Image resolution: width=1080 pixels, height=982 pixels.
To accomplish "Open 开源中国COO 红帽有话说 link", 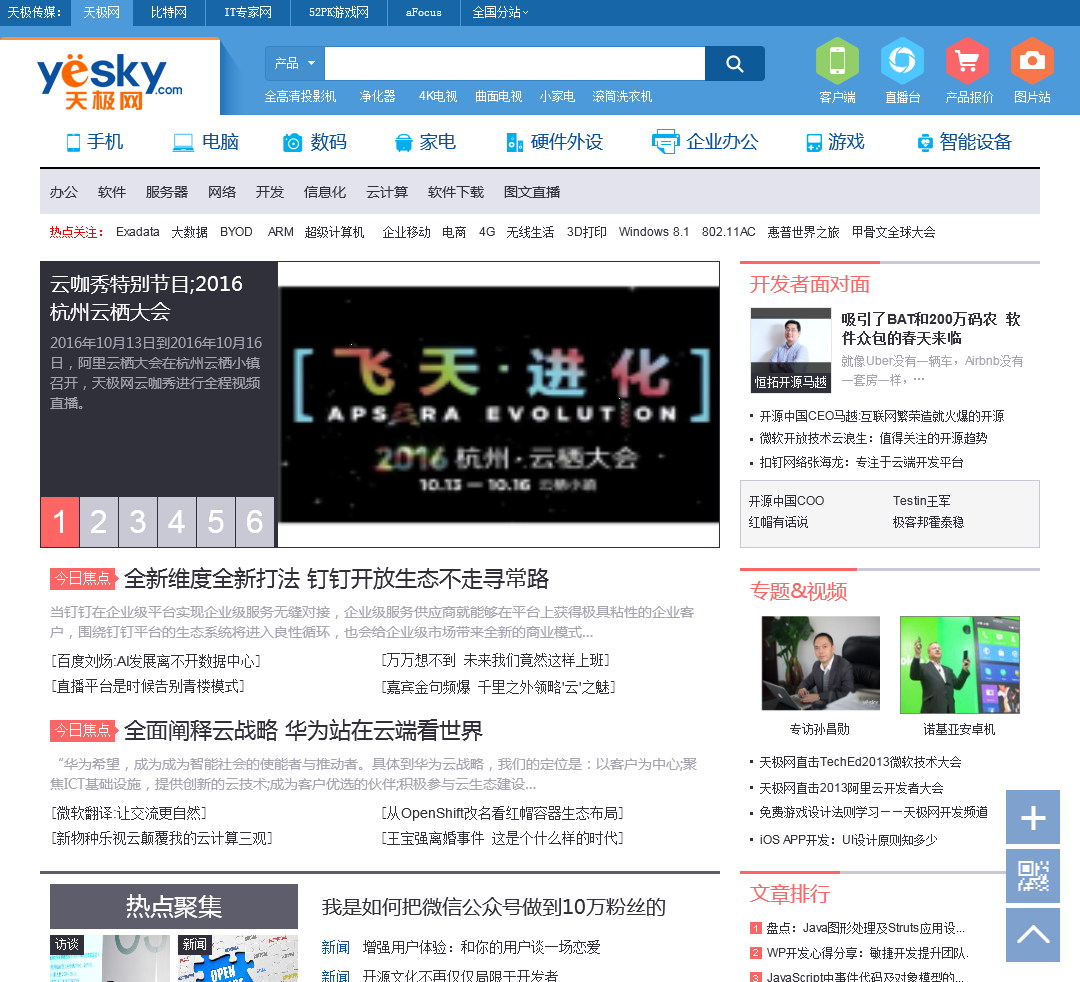I will pyautogui.click(x=787, y=512).
